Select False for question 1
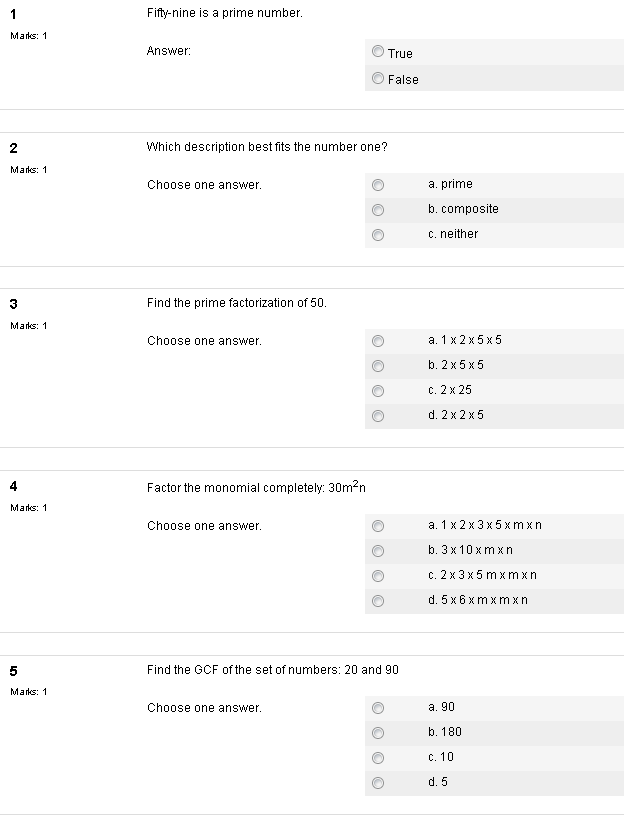 (x=378, y=78)
